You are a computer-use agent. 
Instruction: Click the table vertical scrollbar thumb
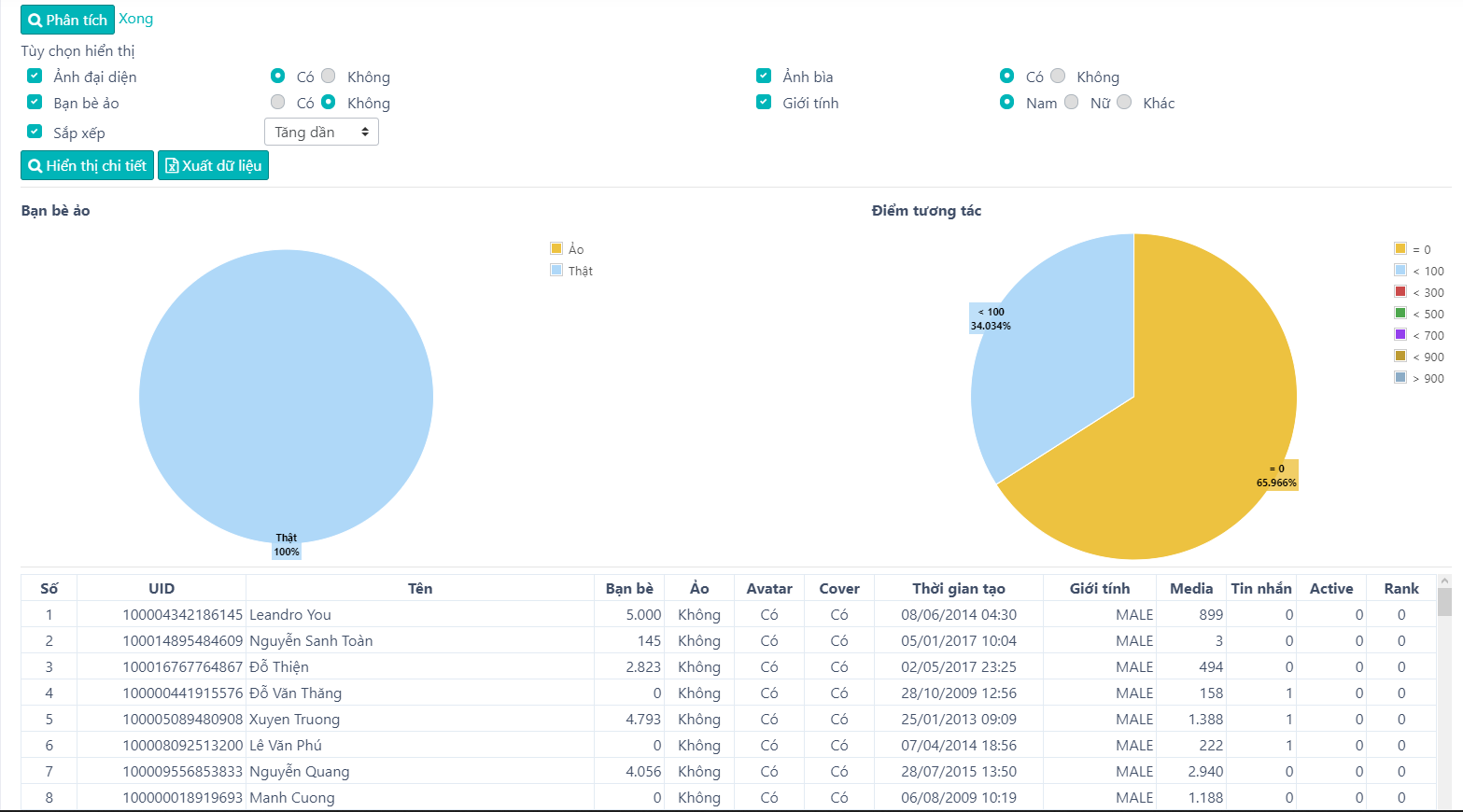1444,600
